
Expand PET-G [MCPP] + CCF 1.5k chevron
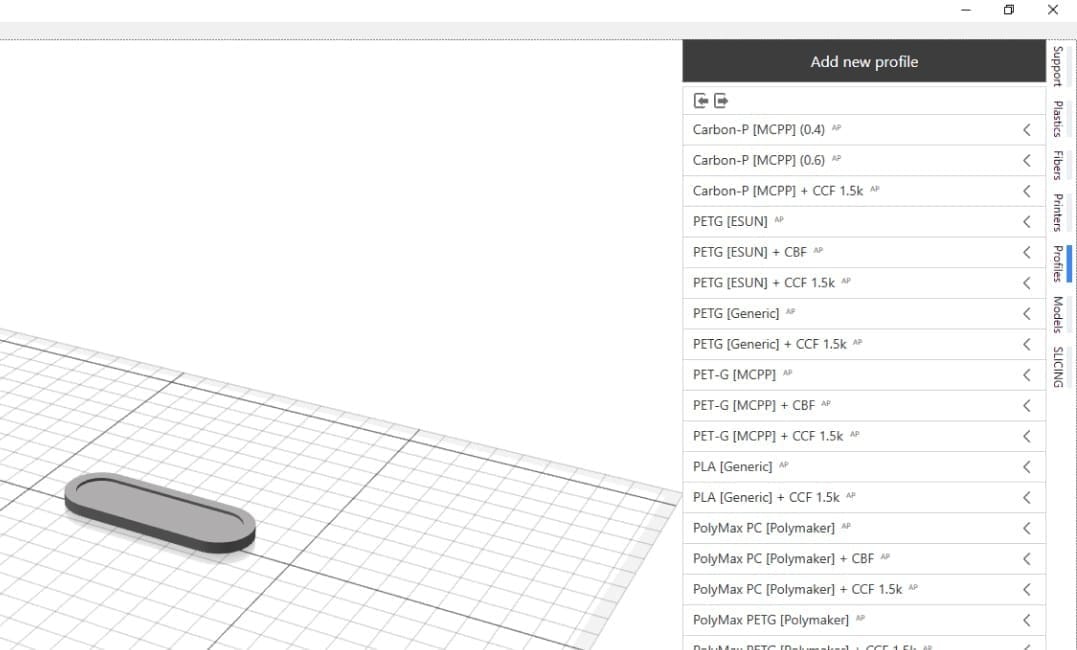point(1027,436)
